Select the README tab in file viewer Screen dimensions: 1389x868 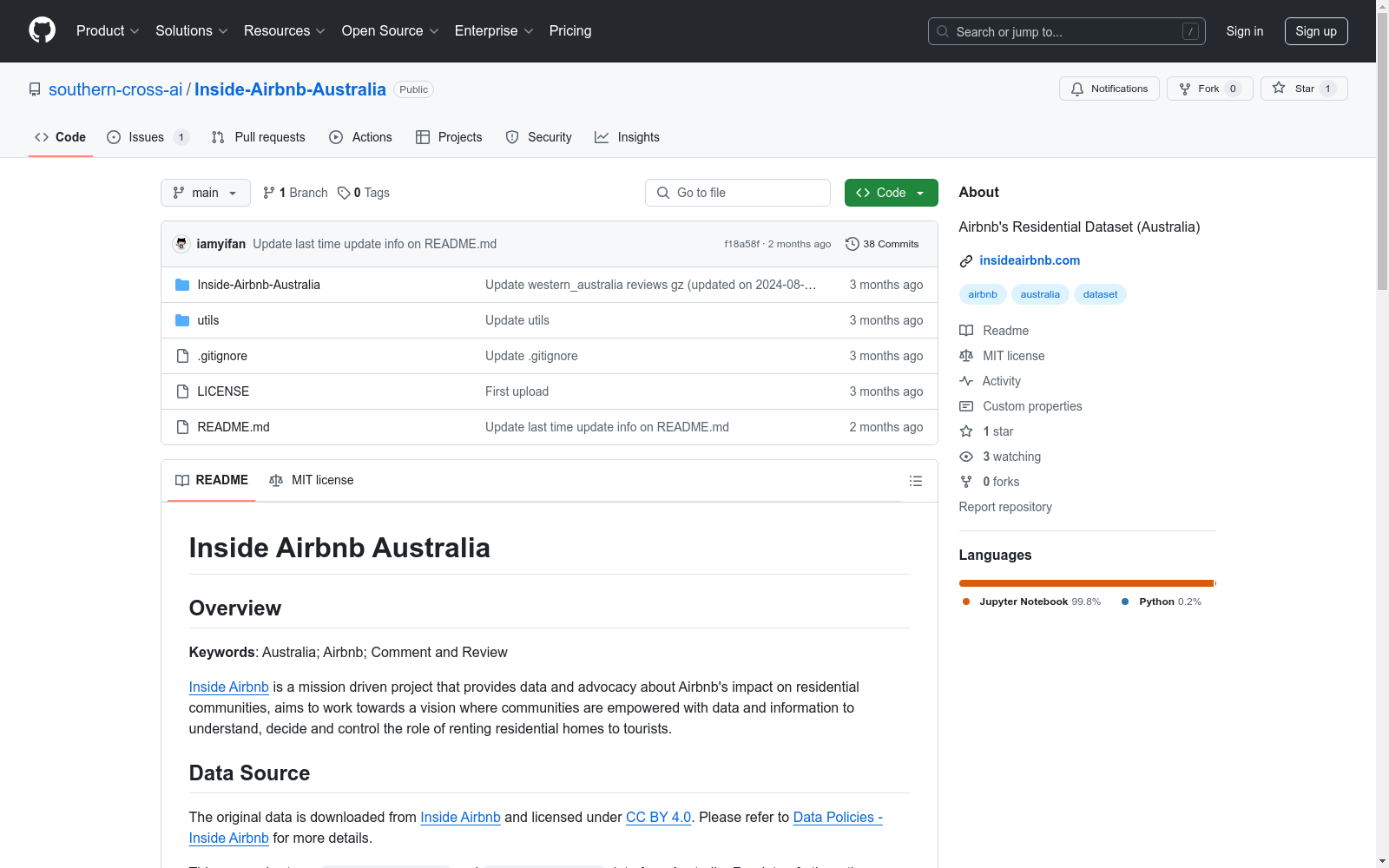click(212, 480)
